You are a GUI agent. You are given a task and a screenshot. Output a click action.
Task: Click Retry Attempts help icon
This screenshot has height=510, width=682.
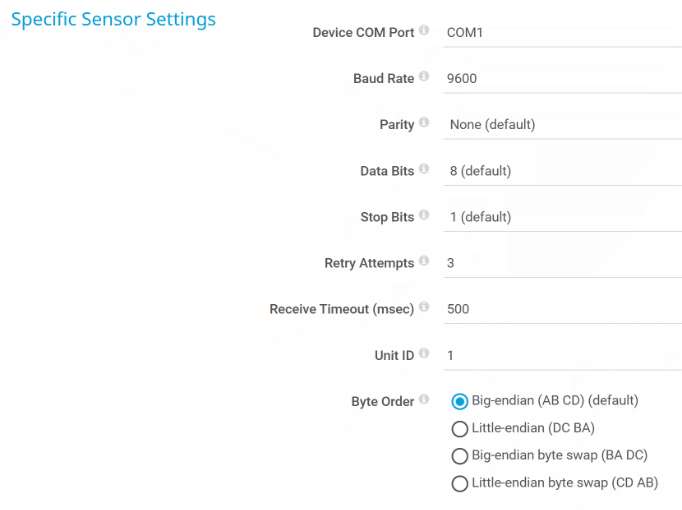click(x=424, y=262)
